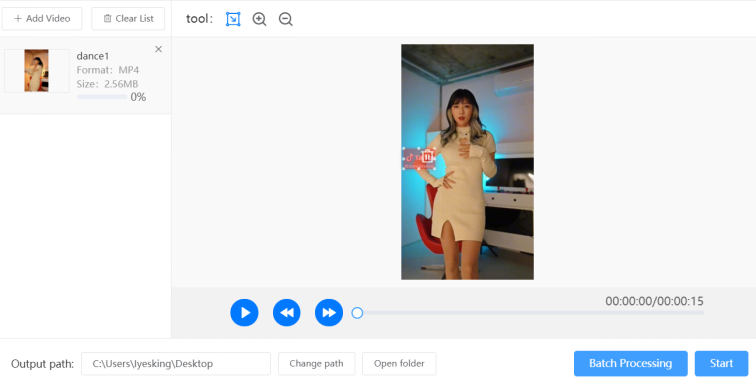
Task: Fast forward the video preview
Action: click(329, 313)
